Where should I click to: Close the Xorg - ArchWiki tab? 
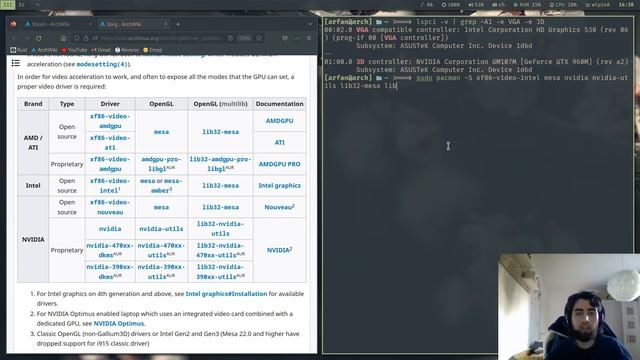click(x=166, y=24)
